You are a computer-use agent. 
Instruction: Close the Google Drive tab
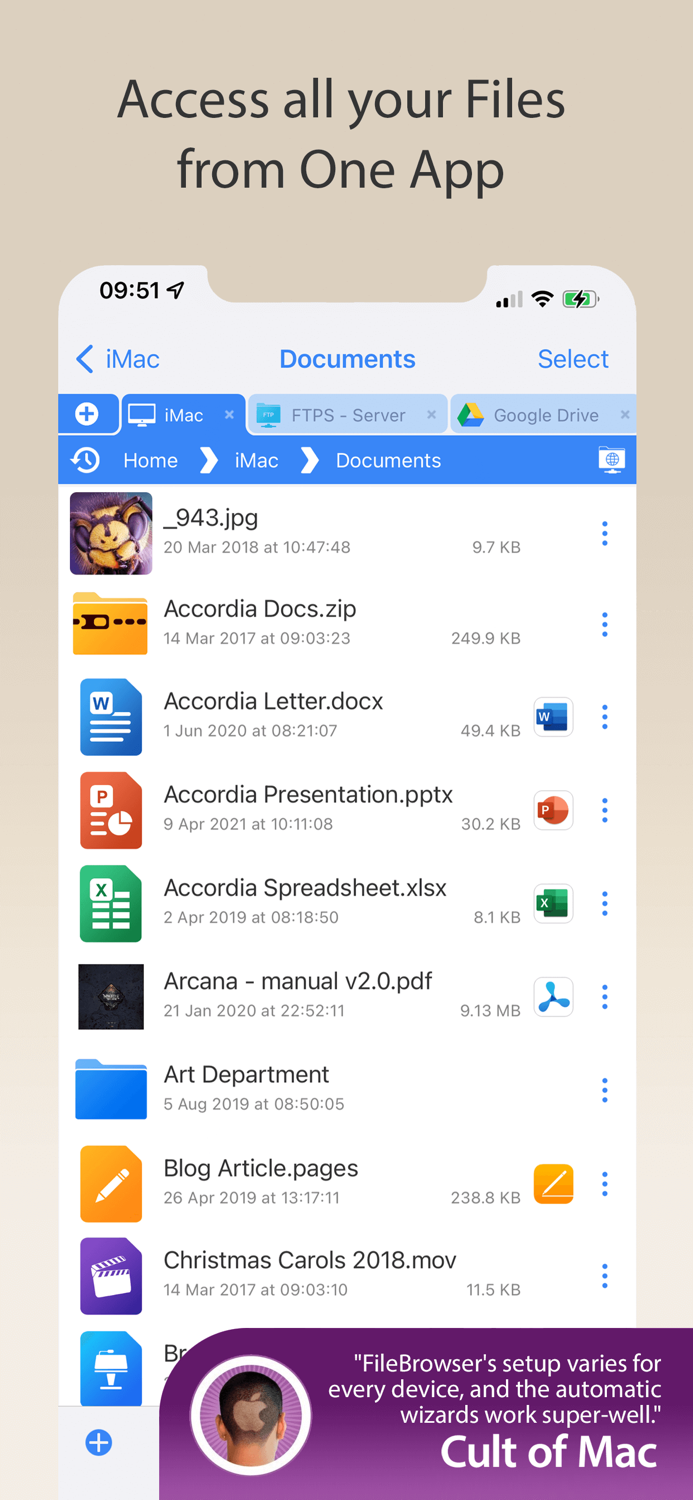click(625, 414)
